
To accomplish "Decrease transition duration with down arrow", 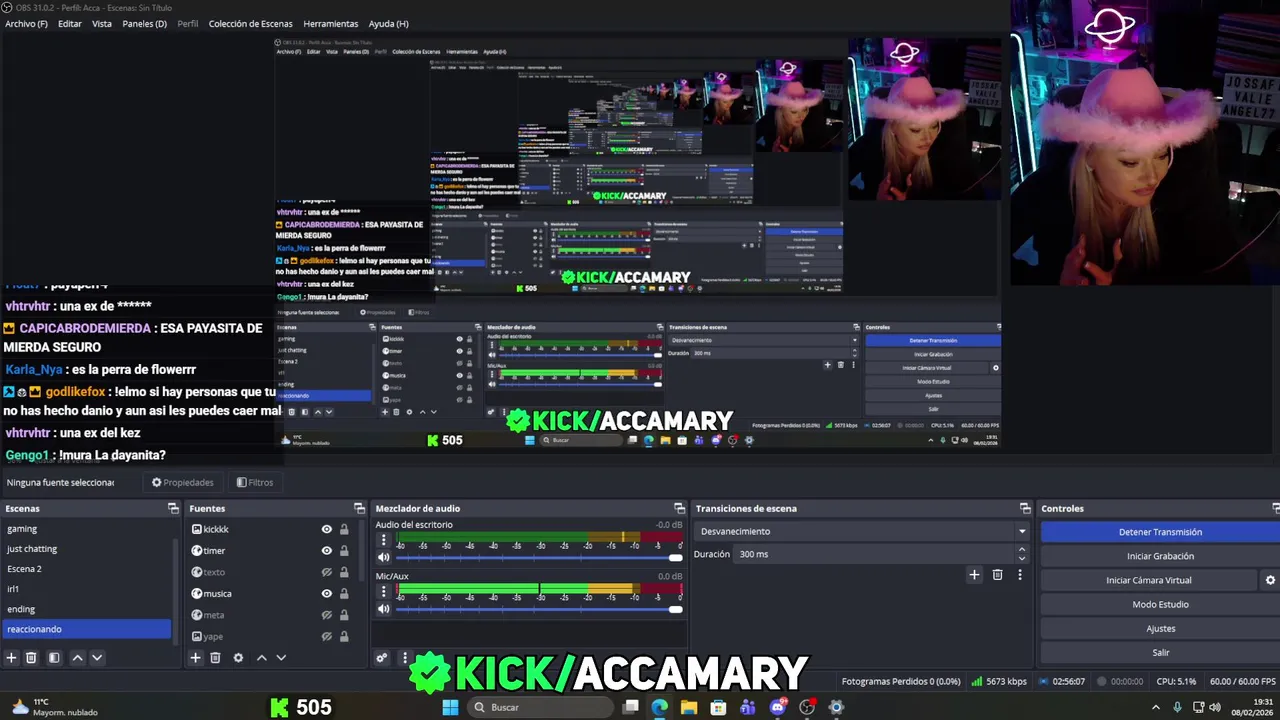I will (1021, 558).
